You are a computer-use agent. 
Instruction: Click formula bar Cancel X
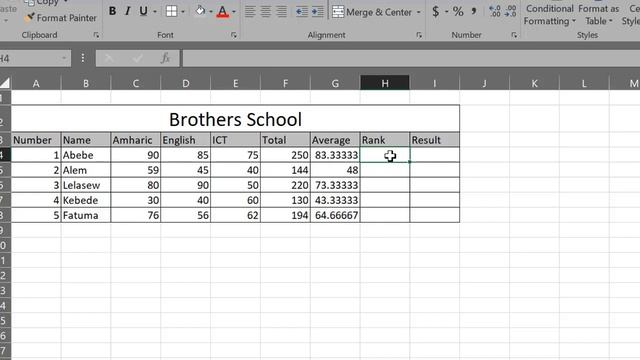click(x=109, y=58)
